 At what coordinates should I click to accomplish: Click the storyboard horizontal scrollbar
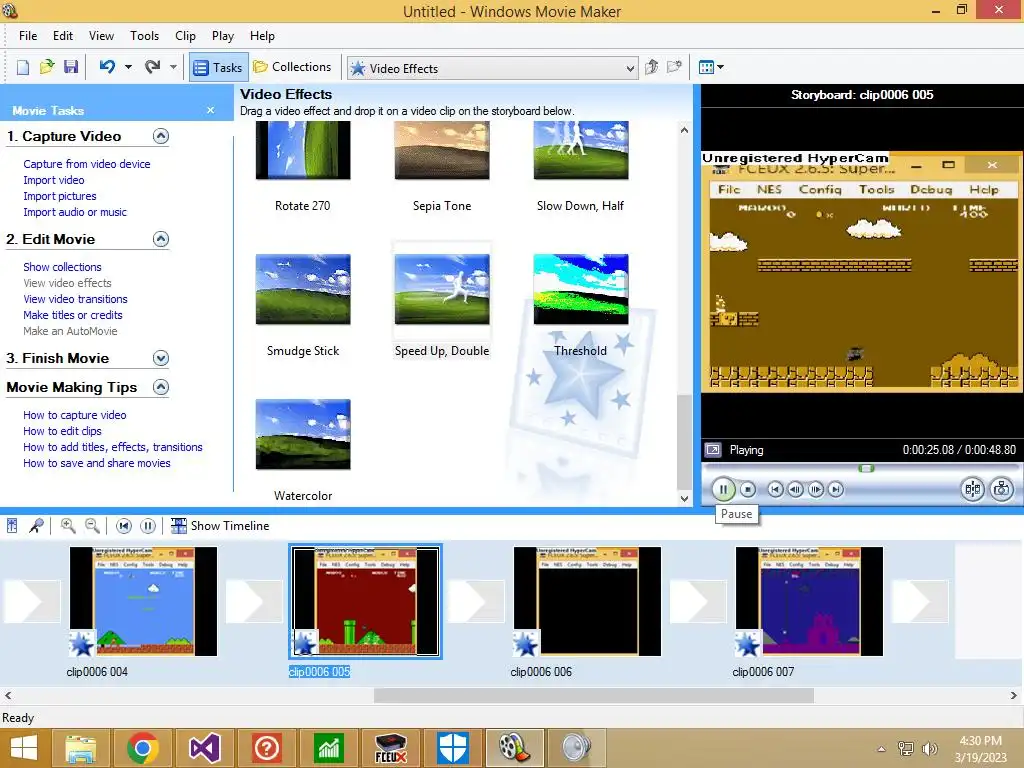pyautogui.click(x=594, y=696)
